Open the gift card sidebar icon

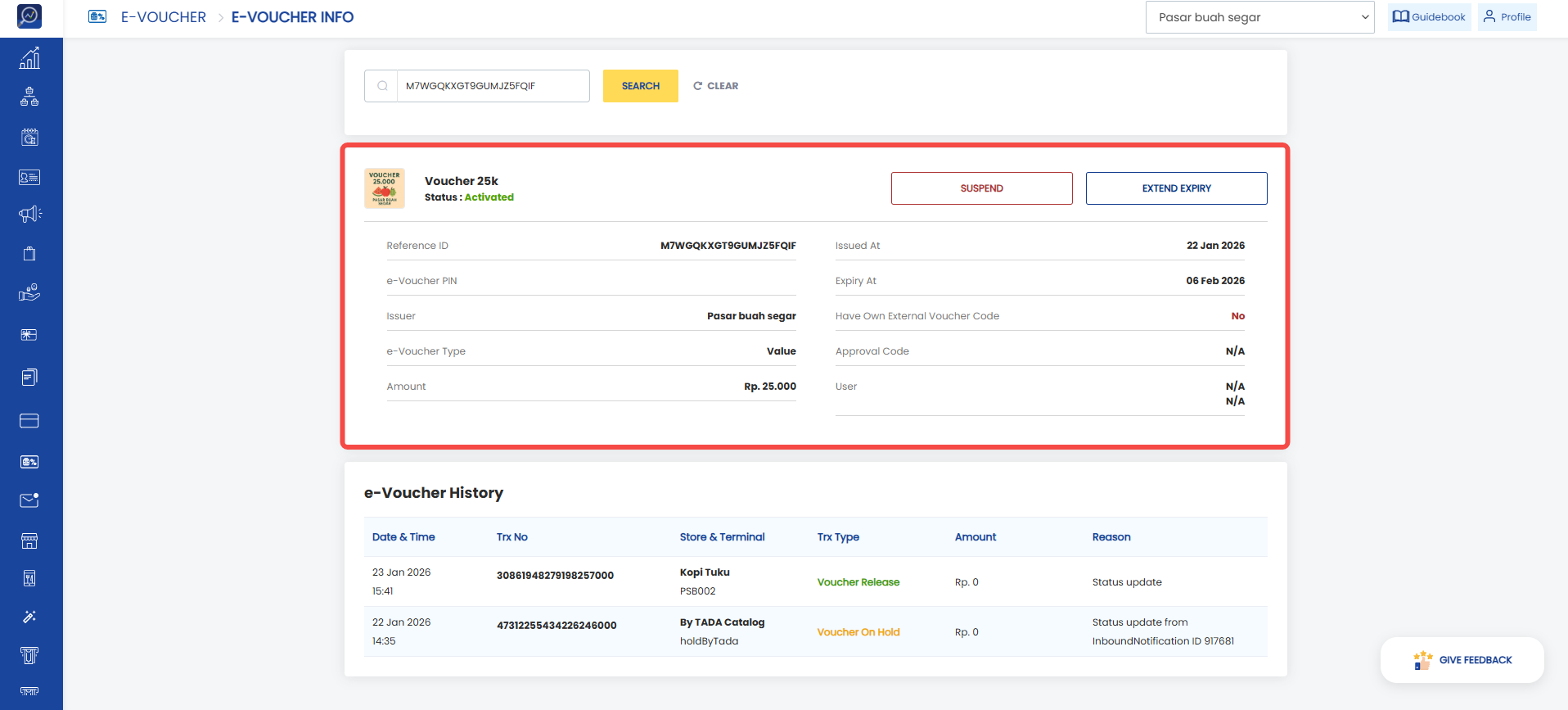click(x=29, y=335)
